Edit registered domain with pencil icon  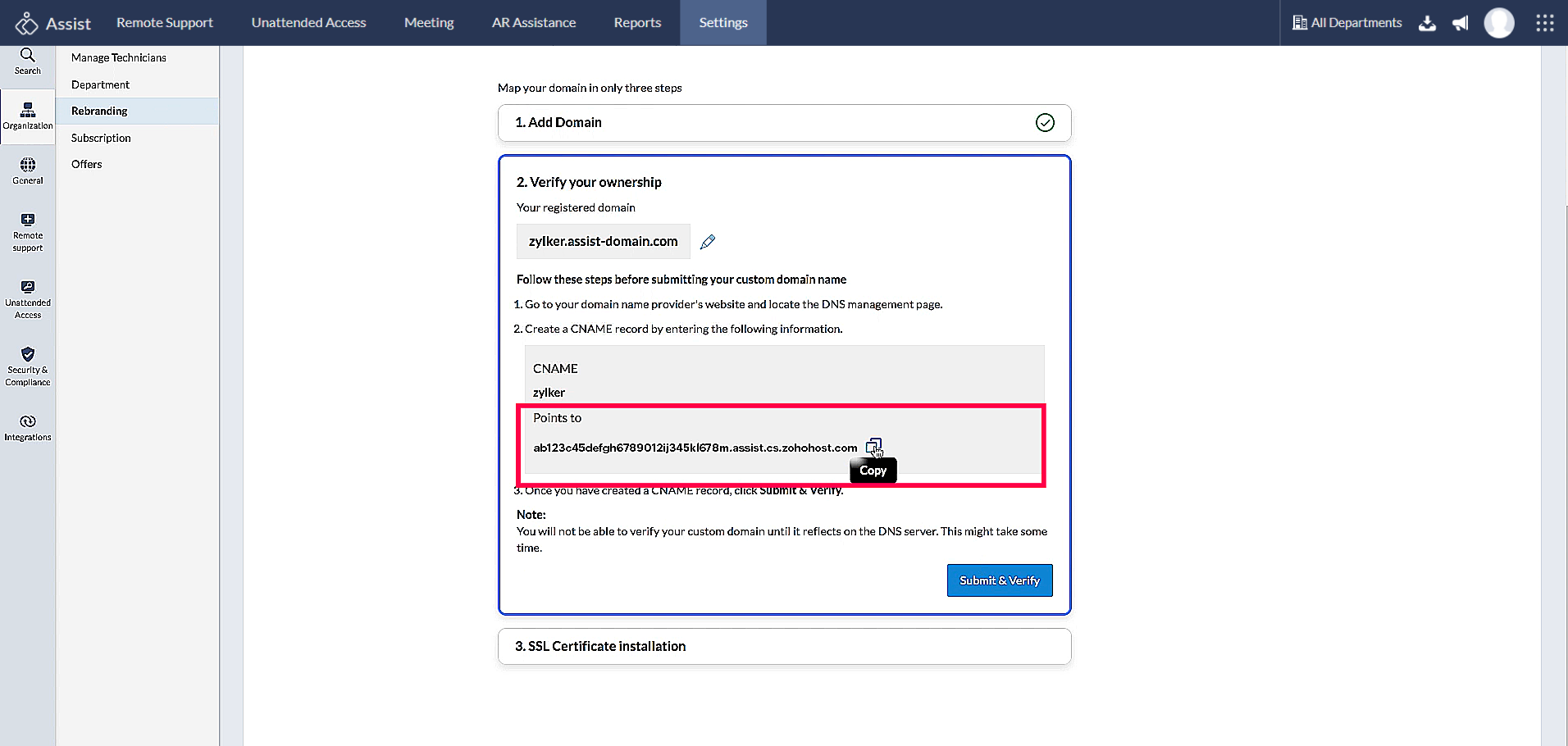(708, 241)
